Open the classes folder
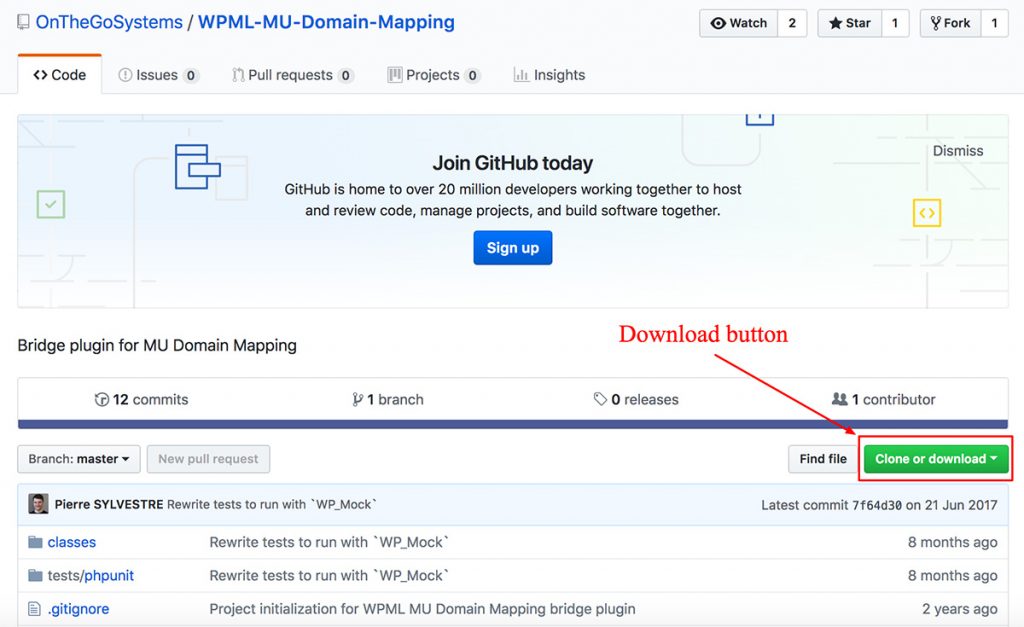 click(x=72, y=542)
